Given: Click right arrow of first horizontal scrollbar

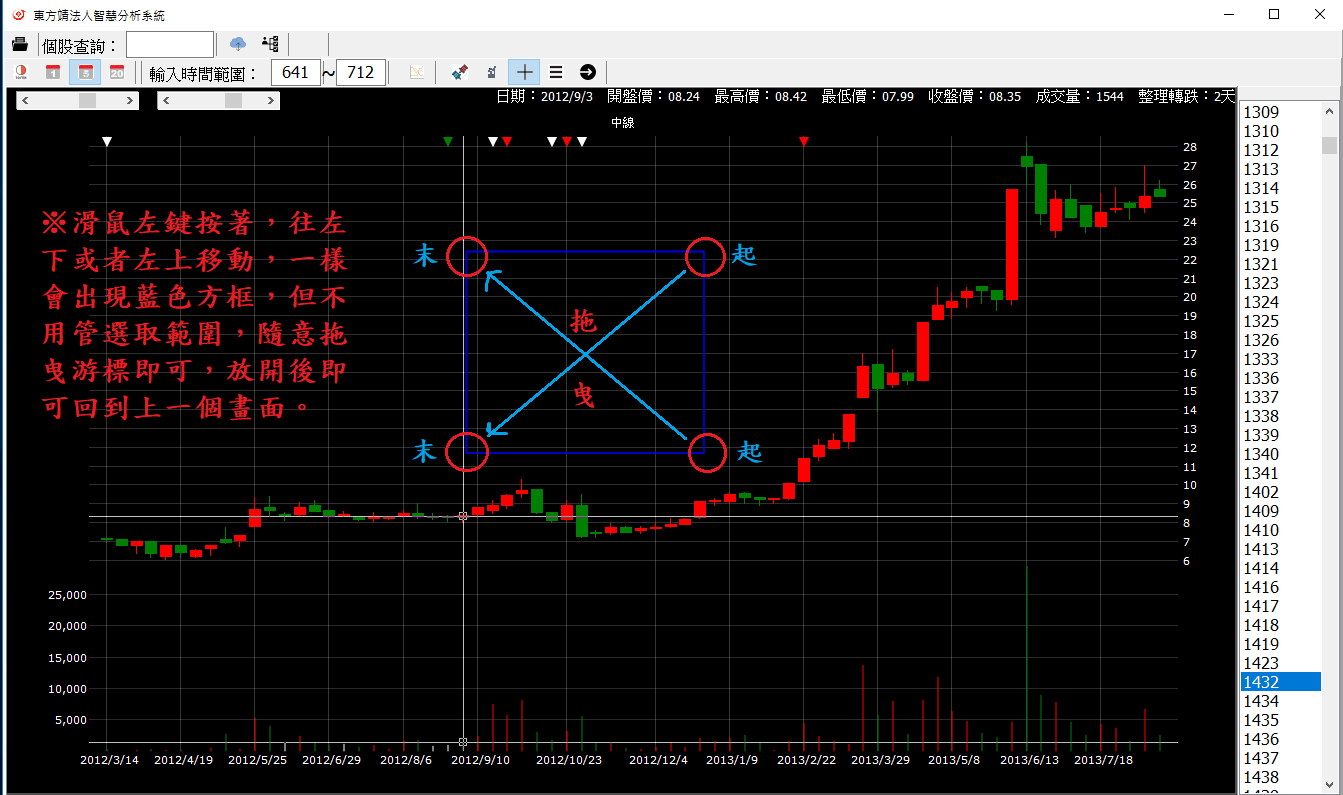Looking at the screenshot, I should [131, 101].
